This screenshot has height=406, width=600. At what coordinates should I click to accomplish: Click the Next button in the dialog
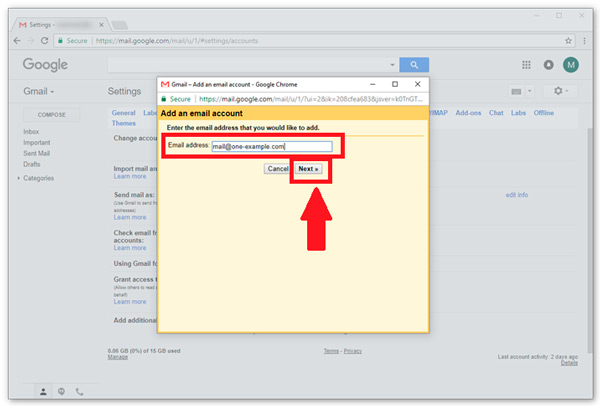308,169
